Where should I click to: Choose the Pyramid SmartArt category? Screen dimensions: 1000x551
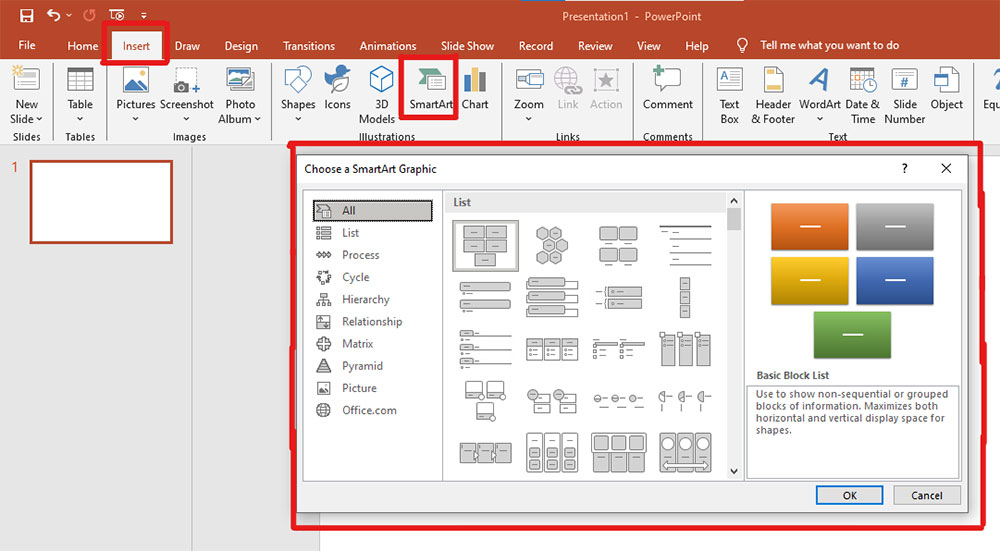coord(362,366)
